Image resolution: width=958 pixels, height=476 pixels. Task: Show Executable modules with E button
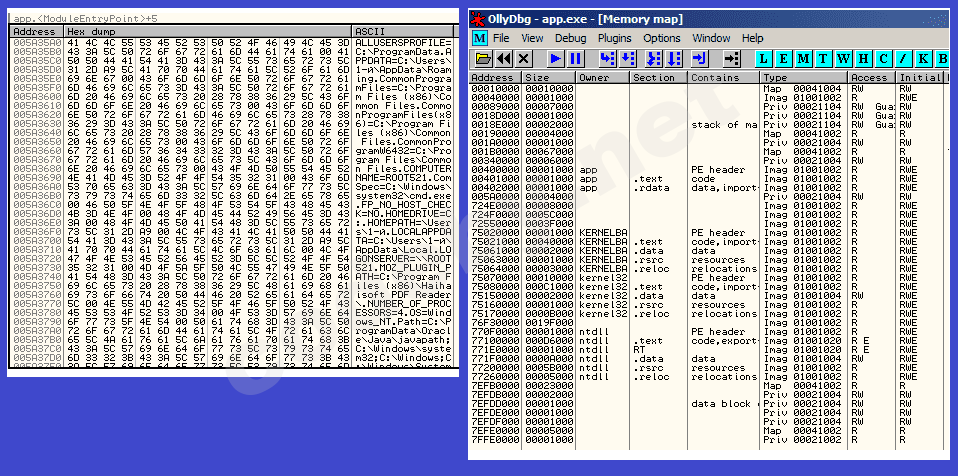pyautogui.click(x=785, y=59)
